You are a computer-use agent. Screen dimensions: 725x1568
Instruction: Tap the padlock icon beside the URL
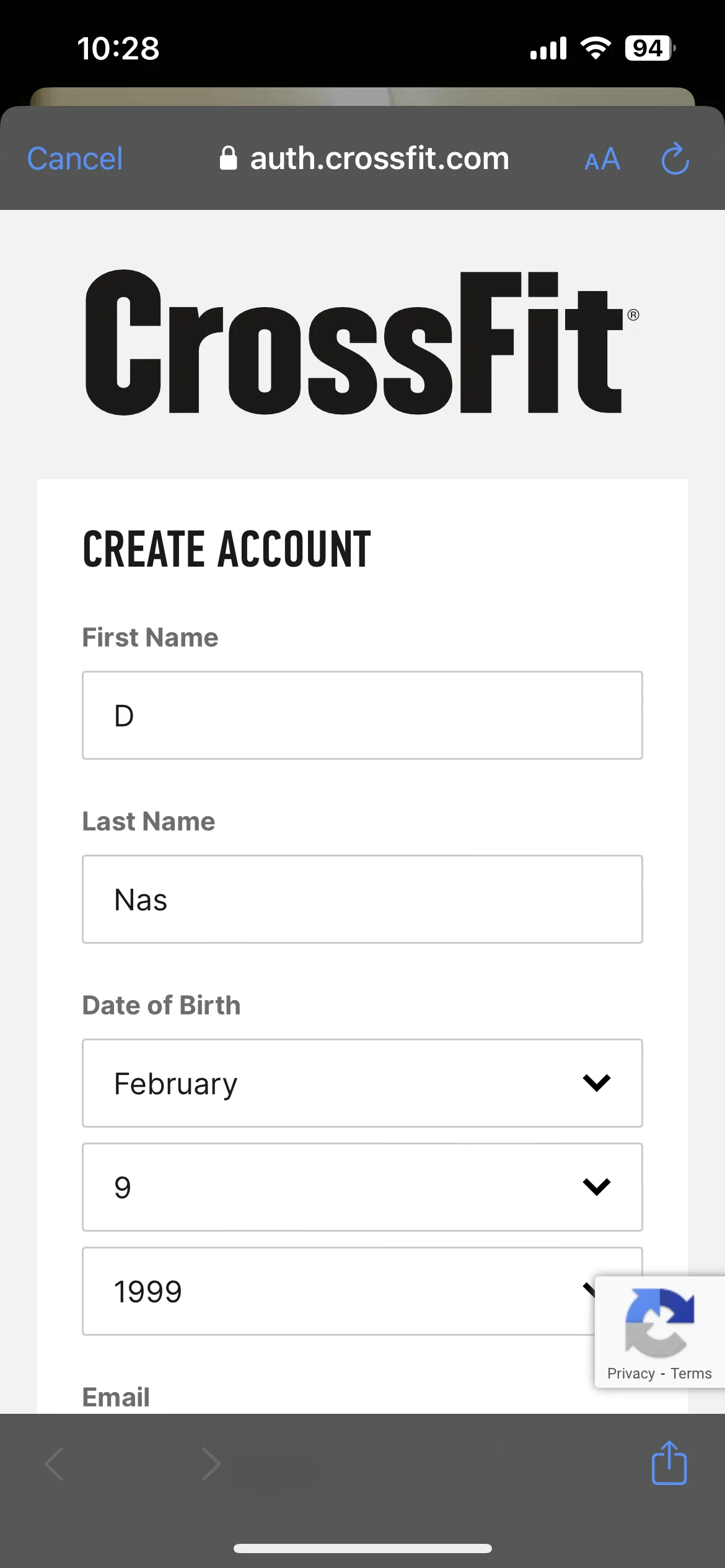[229, 159]
